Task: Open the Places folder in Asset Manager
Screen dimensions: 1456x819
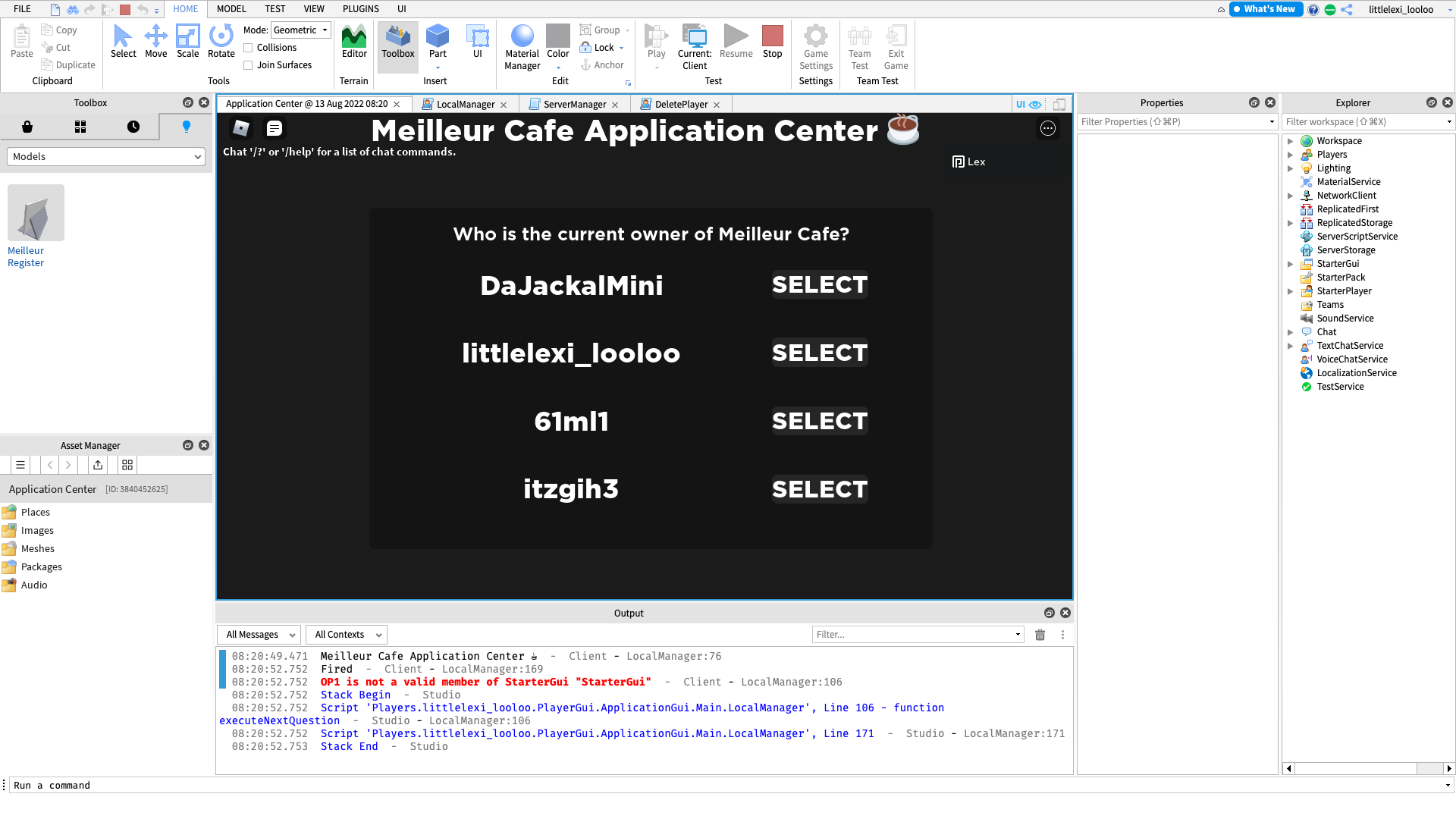Action: tap(35, 513)
